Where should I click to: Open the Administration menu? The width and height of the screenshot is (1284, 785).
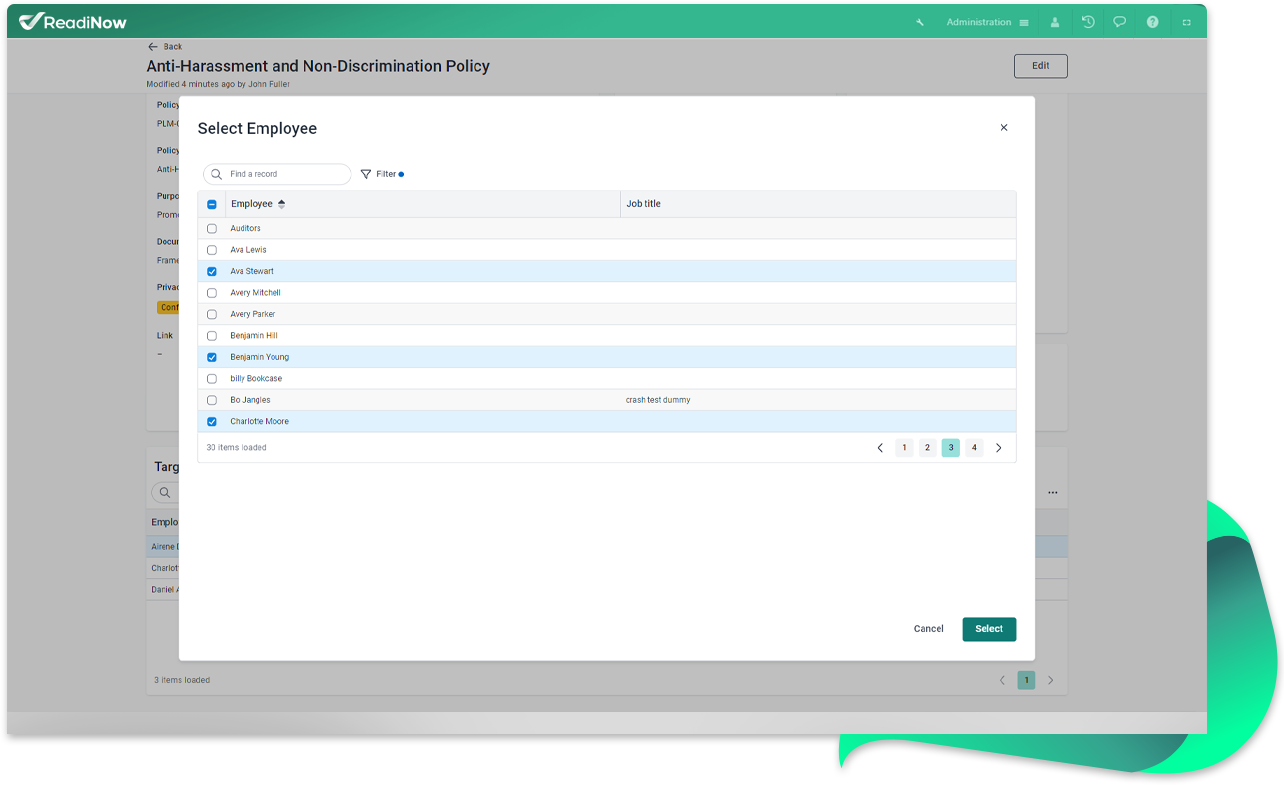point(987,22)
